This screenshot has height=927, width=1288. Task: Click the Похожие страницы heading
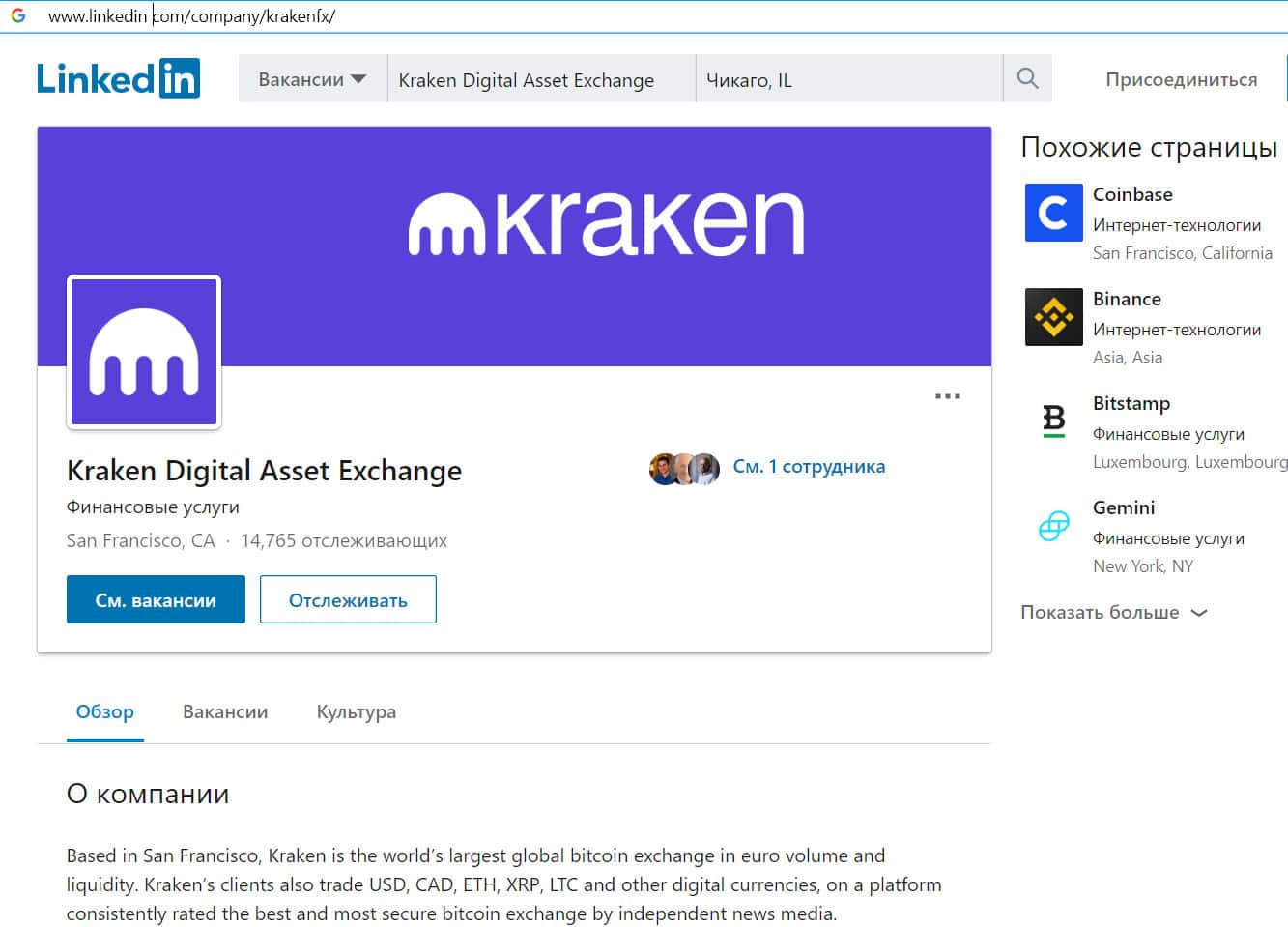coord(1150,147)
